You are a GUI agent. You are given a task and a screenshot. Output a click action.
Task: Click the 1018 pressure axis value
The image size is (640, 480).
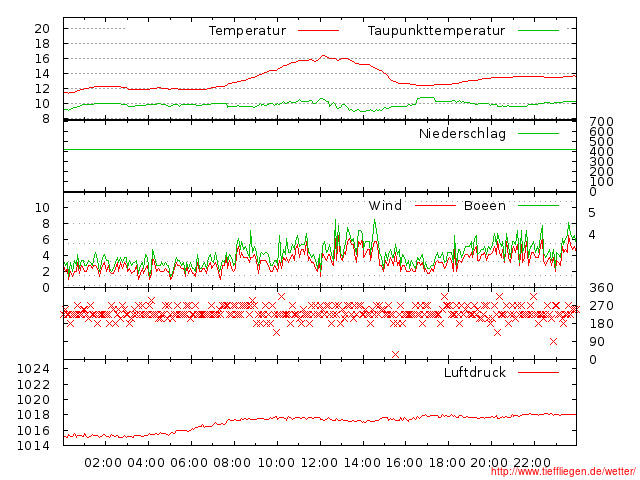pyautogui.click(x=33, y=415)
